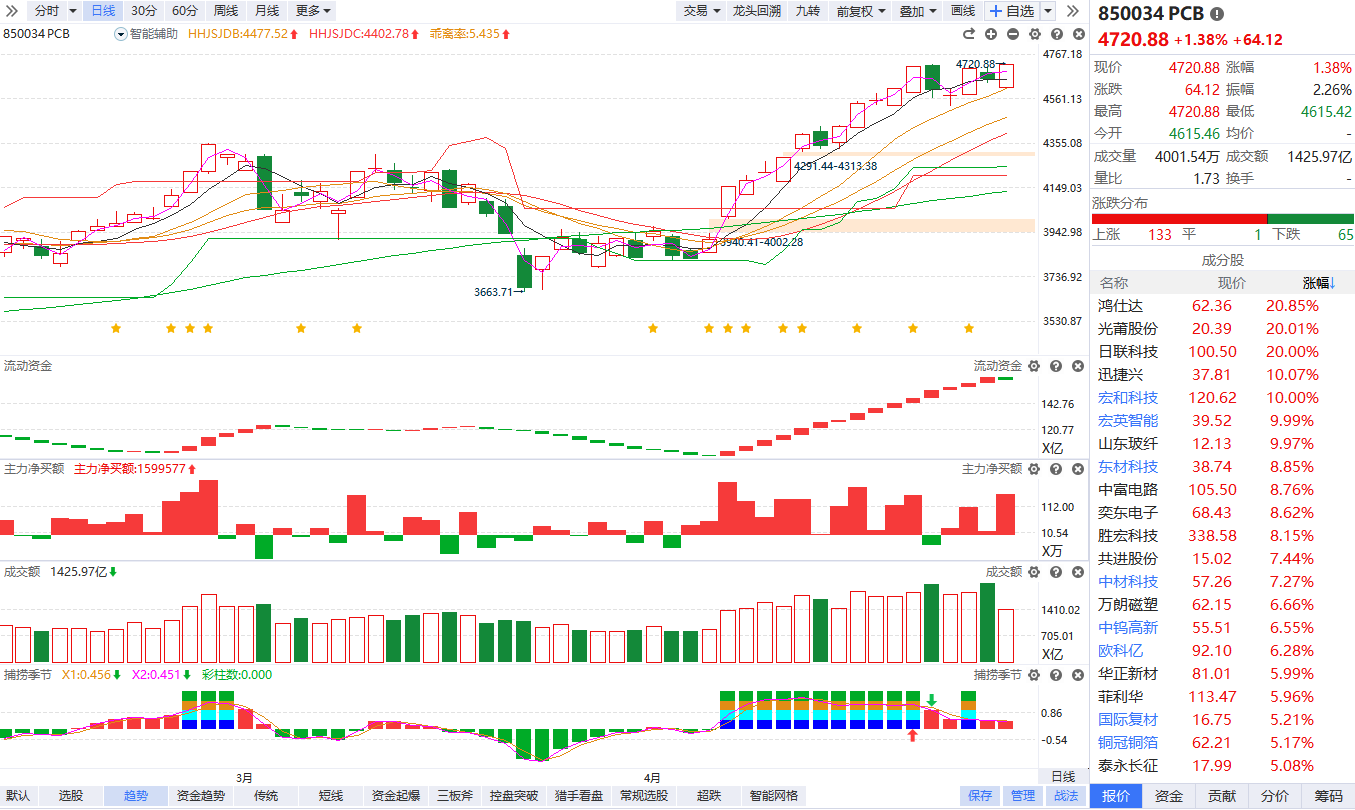Open the 前复权 adjustment dropdown
The width and height of the screenshot is (1355, 810).
[x=861, y=11]
